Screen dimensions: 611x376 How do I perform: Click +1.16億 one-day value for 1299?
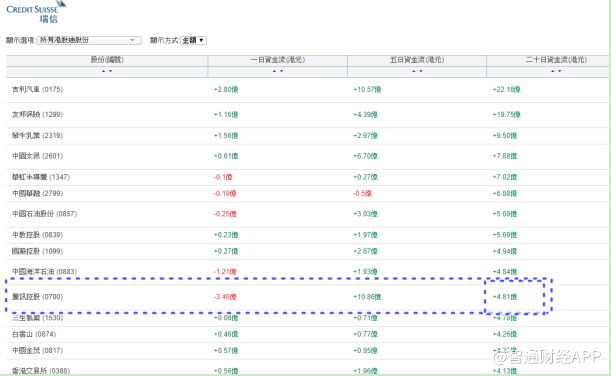pos(226,114)
